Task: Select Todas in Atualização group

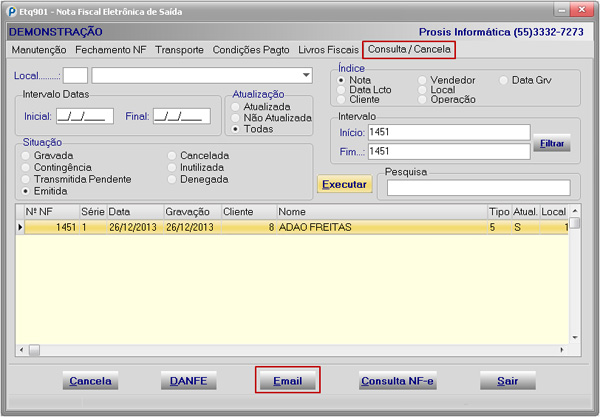Action: 236,129
